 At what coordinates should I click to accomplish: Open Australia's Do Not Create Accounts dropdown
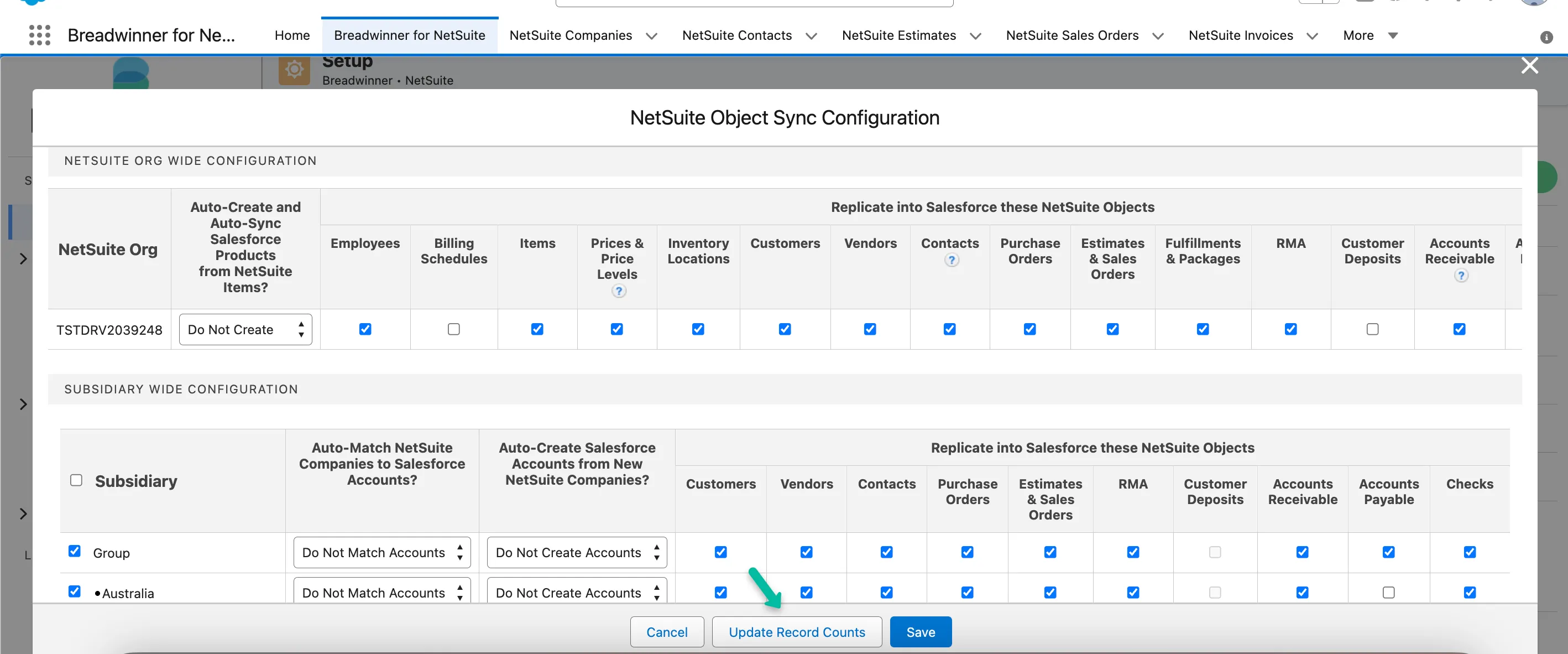[577, 592]
